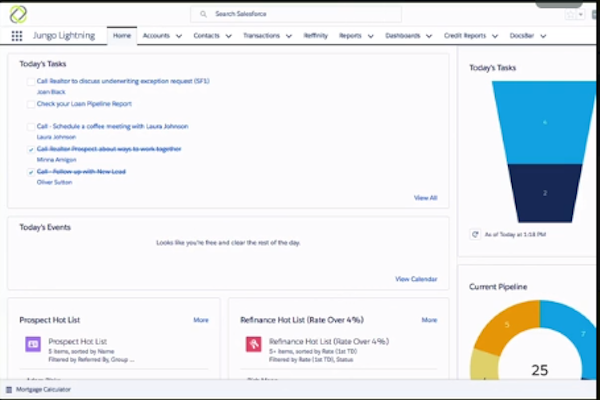Check the coffee meeting with Laura Johnson task

[31, 127]
